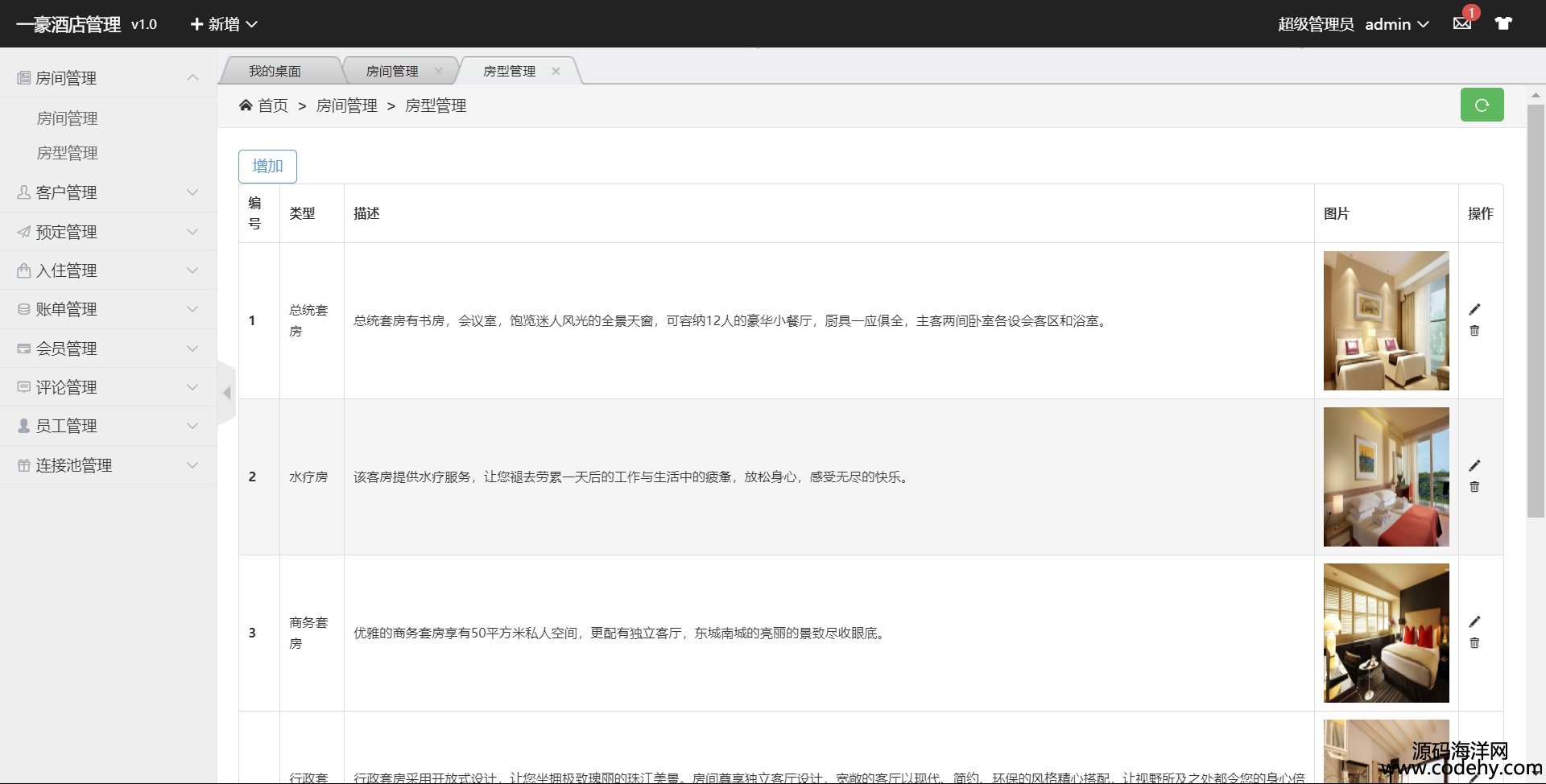Delete the 水疗房 row with trash icon
The height and width of the screenshot is (784, 1546).
click(1474, 487)
